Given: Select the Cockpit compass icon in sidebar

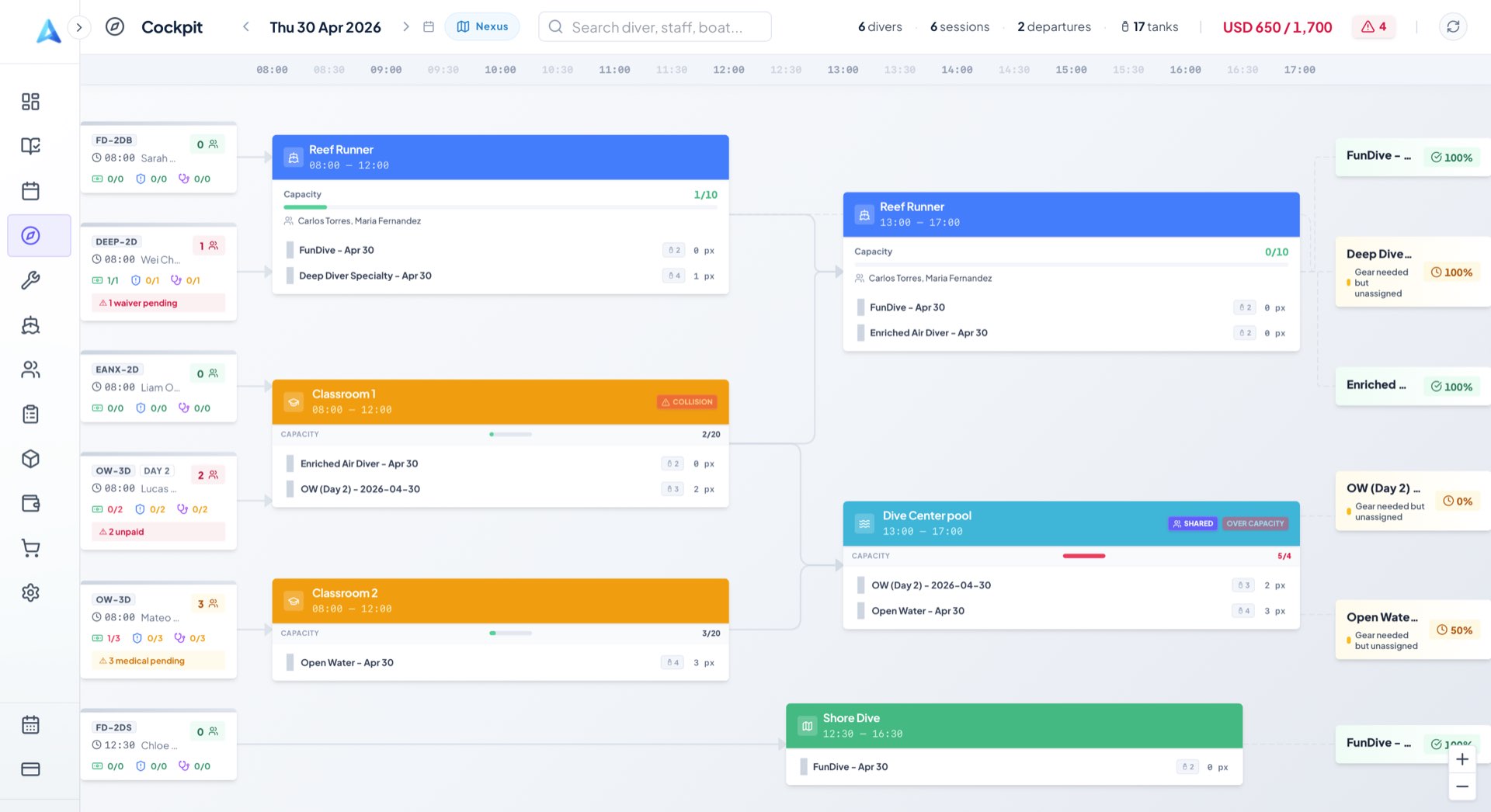Looking at the screenshot, I should click(30, 235).
